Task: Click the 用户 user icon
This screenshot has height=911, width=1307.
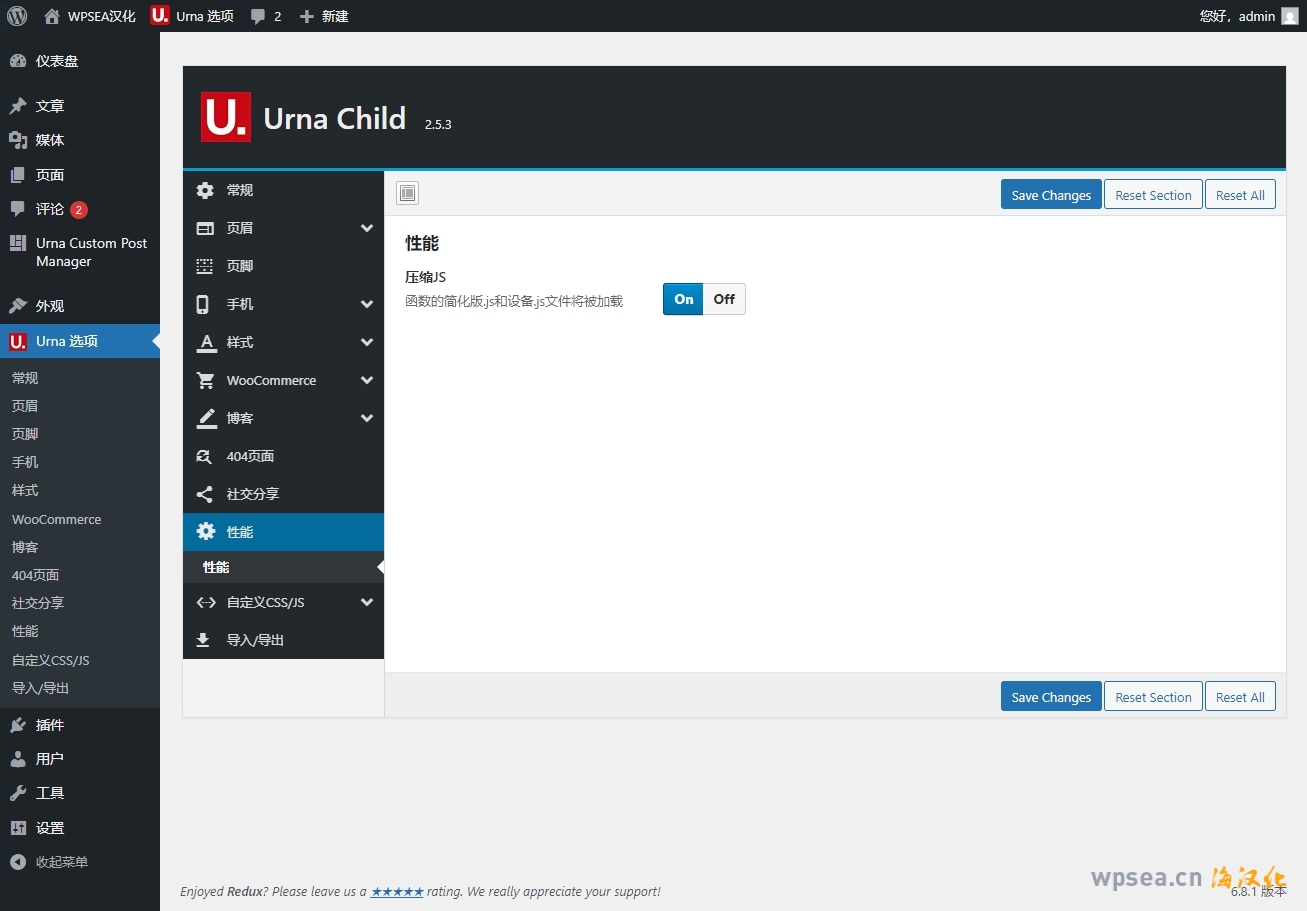Action: click(x=18, y=759)
